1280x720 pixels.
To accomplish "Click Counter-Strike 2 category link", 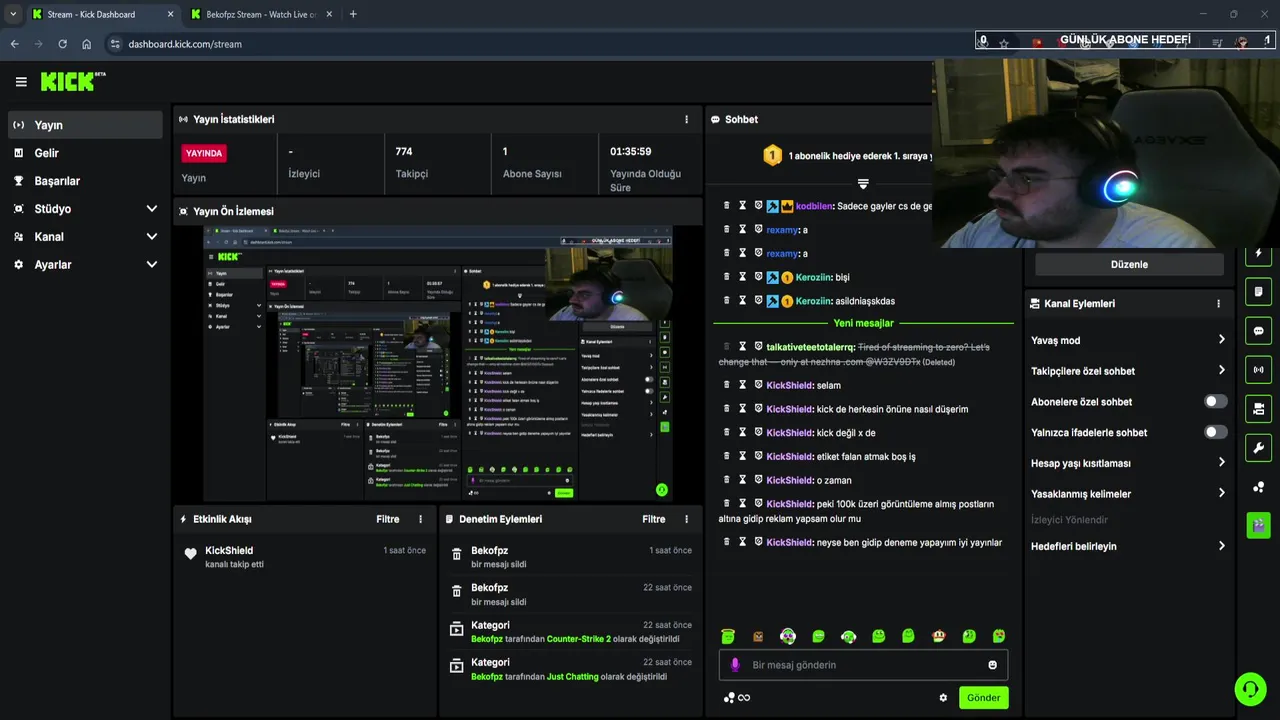I will click(x=578, y=639).
